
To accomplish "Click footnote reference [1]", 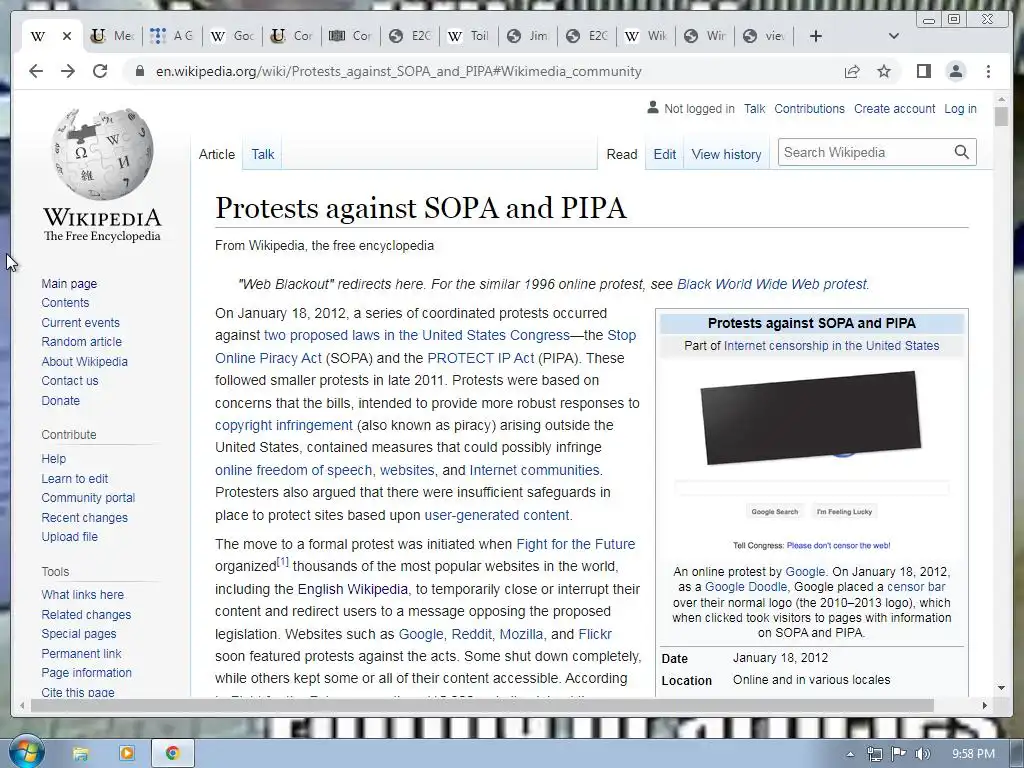I will point(283,561).
